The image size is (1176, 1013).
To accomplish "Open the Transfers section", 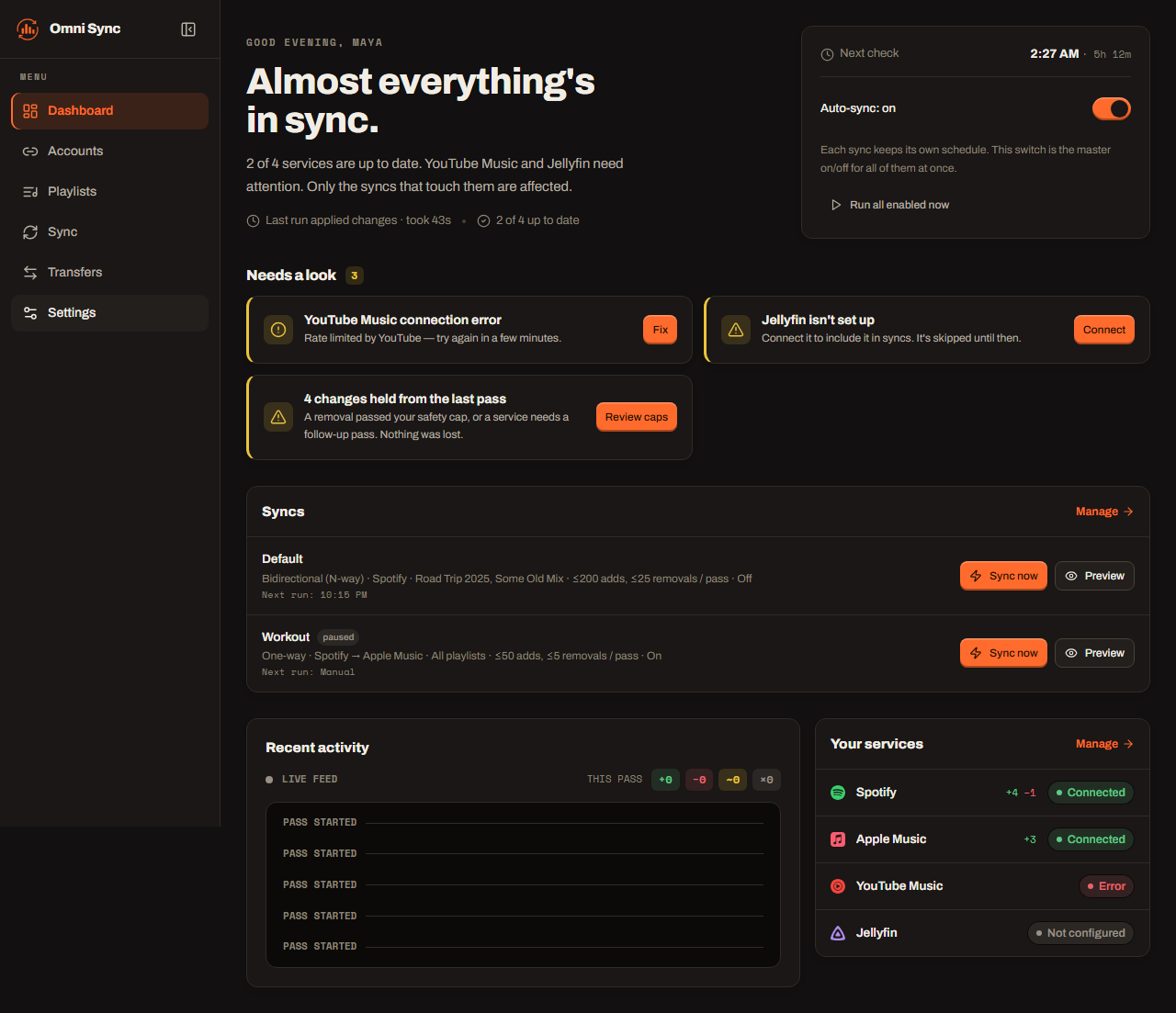I will pos(109,273).
